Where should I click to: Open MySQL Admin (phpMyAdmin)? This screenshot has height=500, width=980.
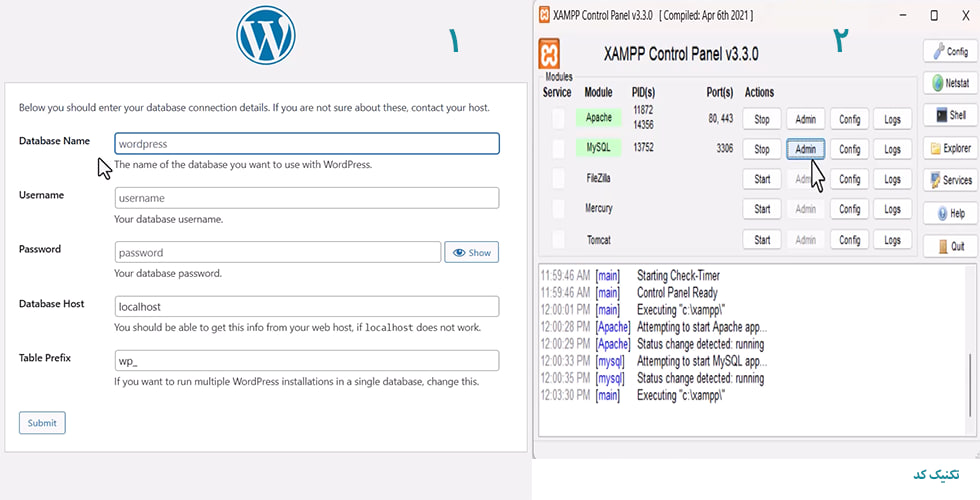(x=806, y=149)
